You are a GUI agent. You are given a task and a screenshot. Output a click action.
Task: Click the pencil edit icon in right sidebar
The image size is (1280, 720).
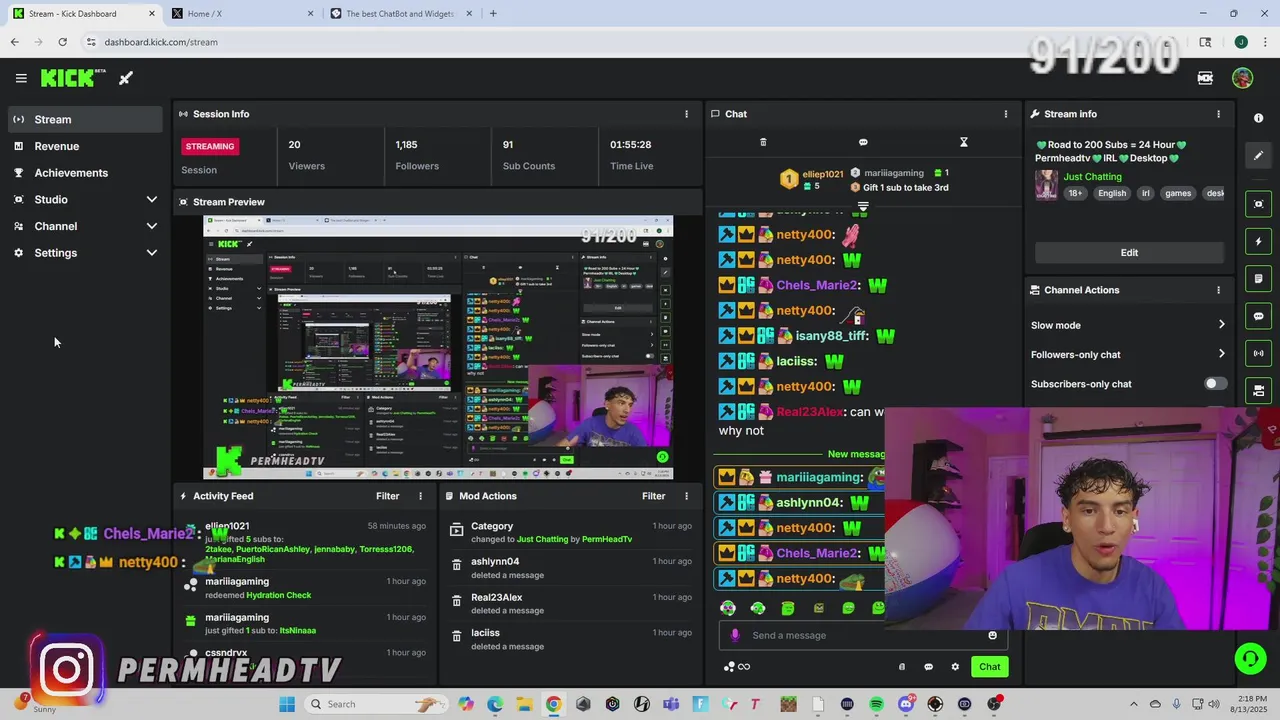point(1258,155)
